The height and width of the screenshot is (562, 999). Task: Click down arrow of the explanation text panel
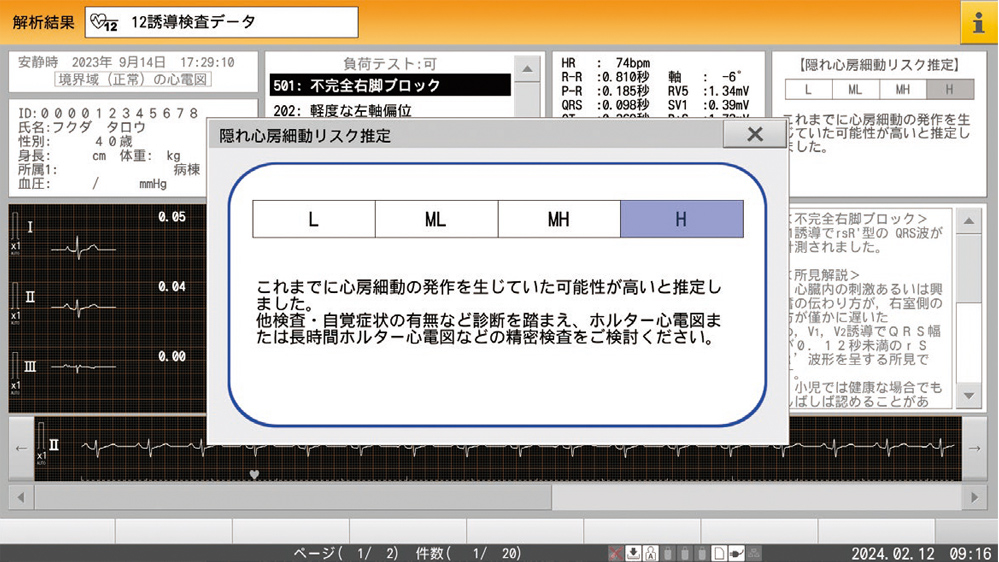pos(968,396)
